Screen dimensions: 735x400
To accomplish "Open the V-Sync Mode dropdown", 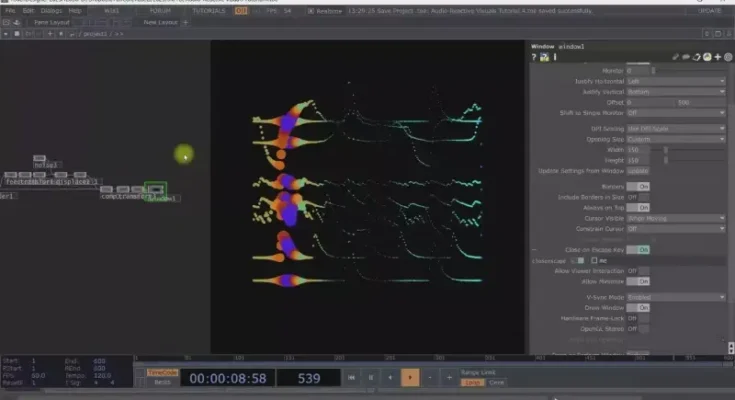I will tap(675, 297).
